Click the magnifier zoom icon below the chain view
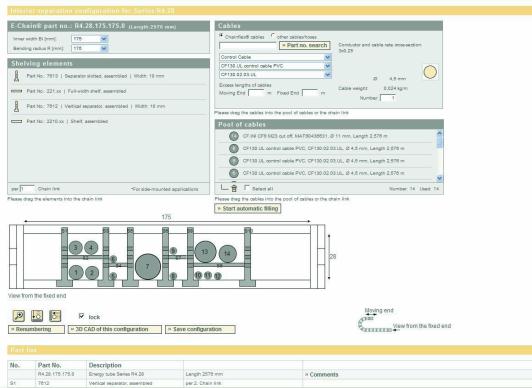The image size is (532, 388). (19, 316)
